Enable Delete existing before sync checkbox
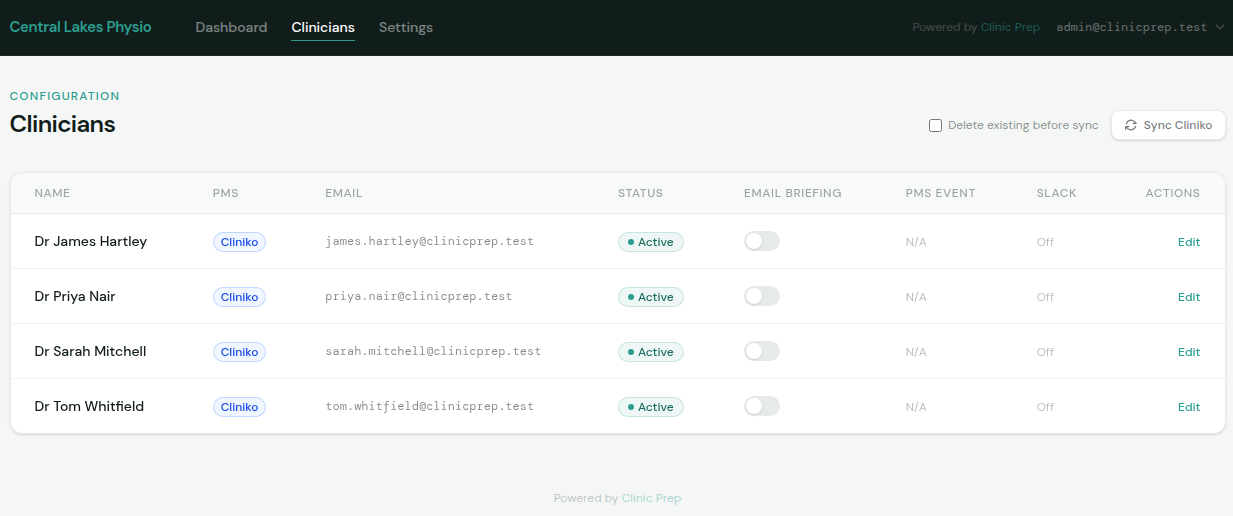The width and height of the screenshot is (1233, 516). click(x=935, y=126)
